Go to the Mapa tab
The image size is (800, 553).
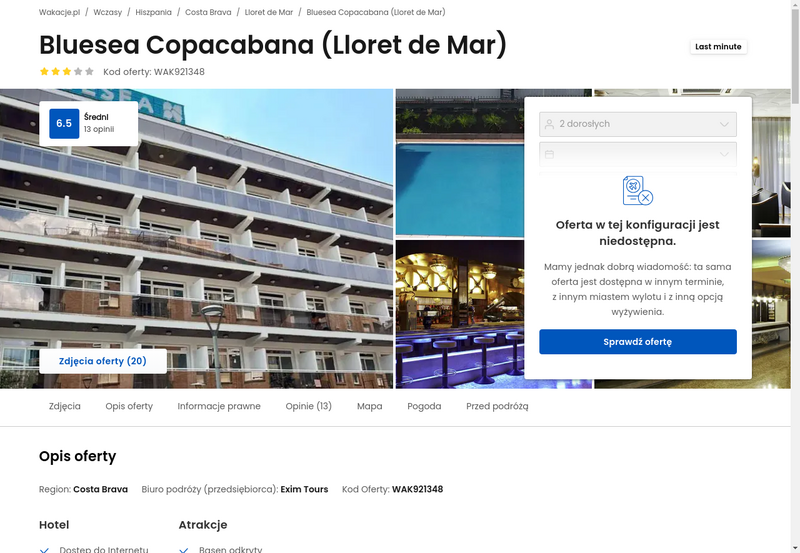[369, 406]
